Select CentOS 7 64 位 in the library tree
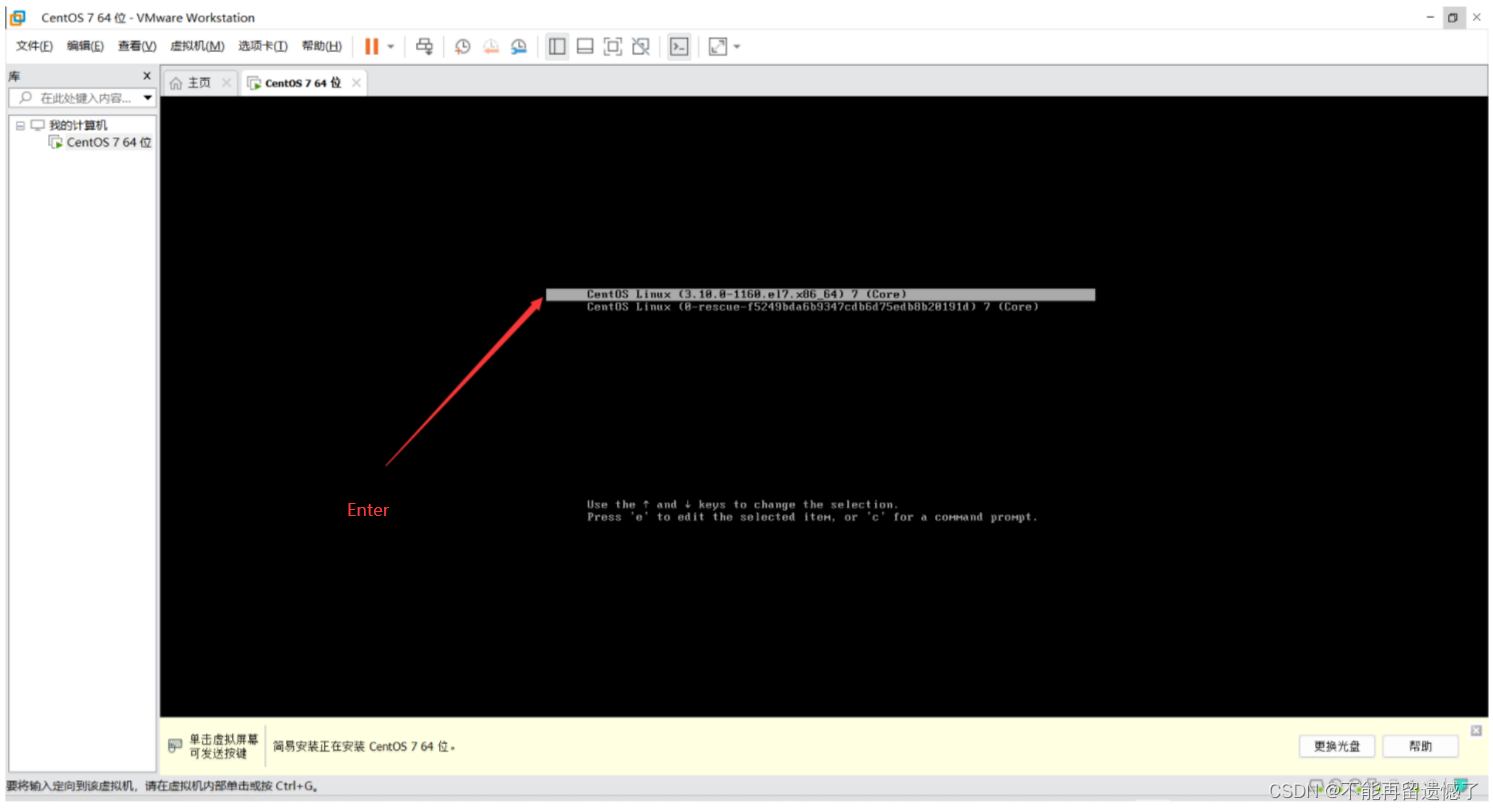This screenshot has height=810, width=1493. click(x=109, y=142)
